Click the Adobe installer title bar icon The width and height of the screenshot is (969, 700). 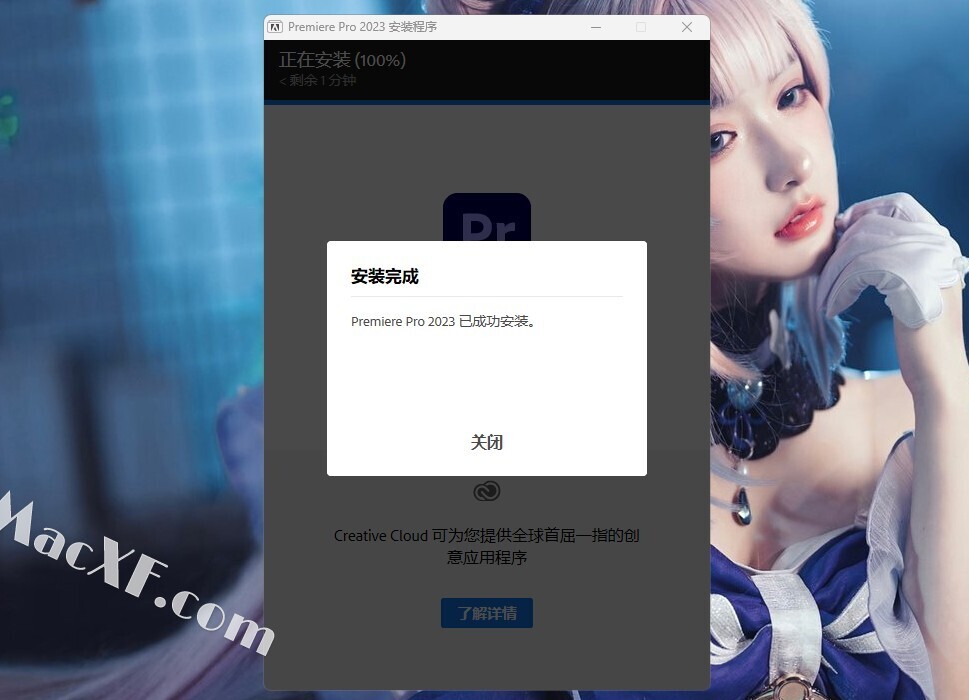(x=275, y=27)
